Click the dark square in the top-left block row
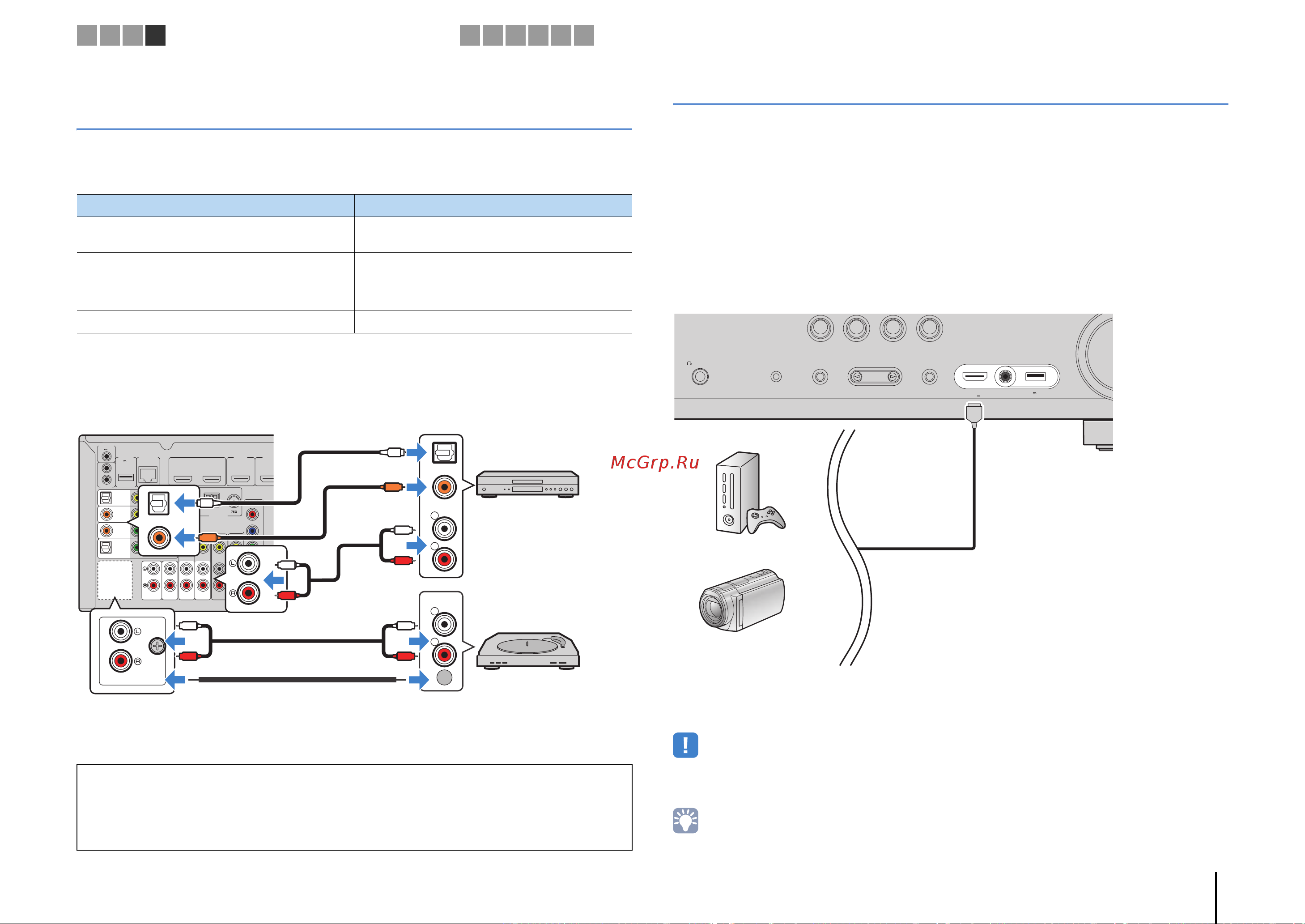 point(155,35)
